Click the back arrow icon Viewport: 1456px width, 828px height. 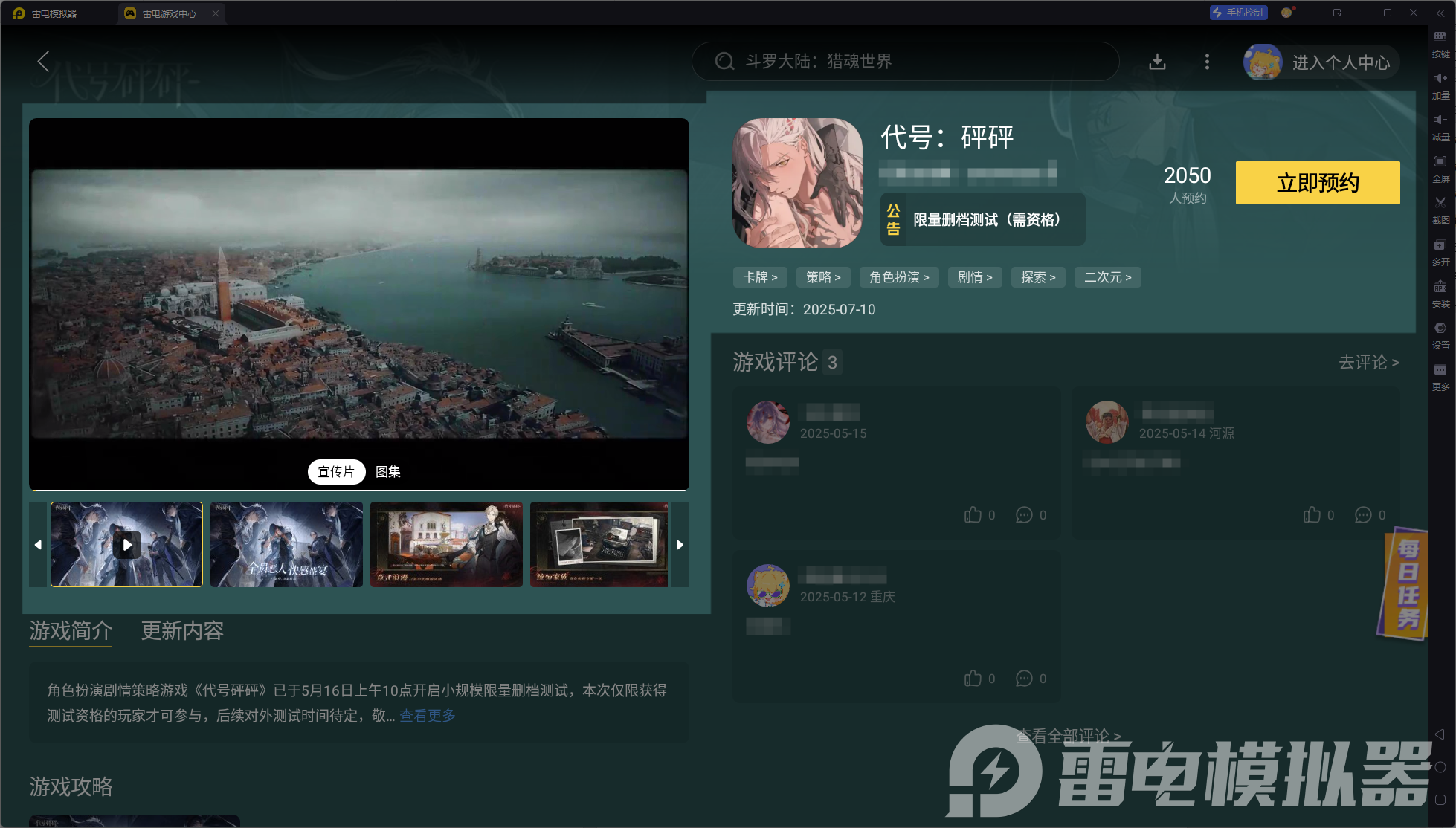(x=43, y=62)
